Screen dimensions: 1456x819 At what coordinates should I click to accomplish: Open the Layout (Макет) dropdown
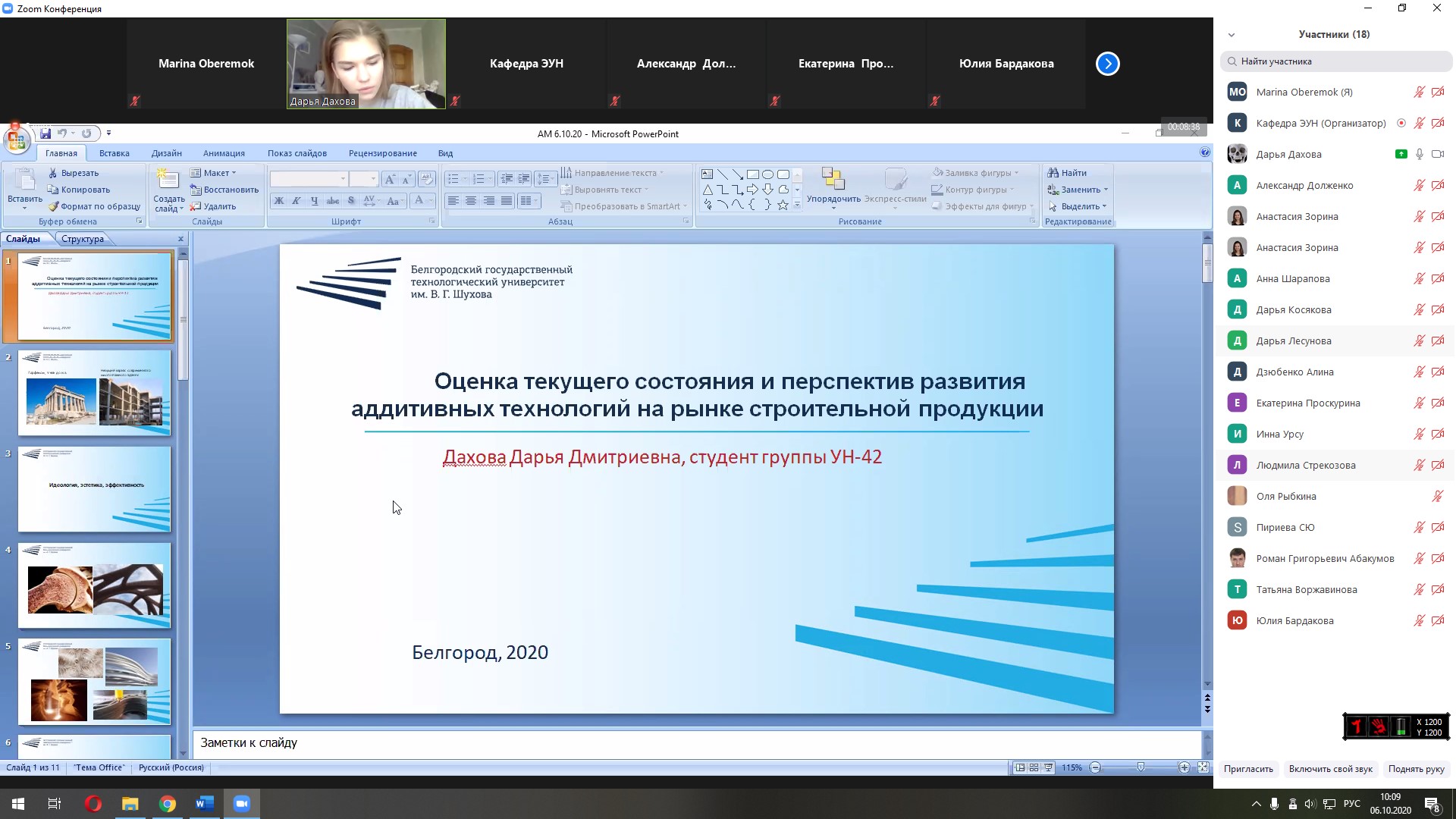click(x=215, y=173)
